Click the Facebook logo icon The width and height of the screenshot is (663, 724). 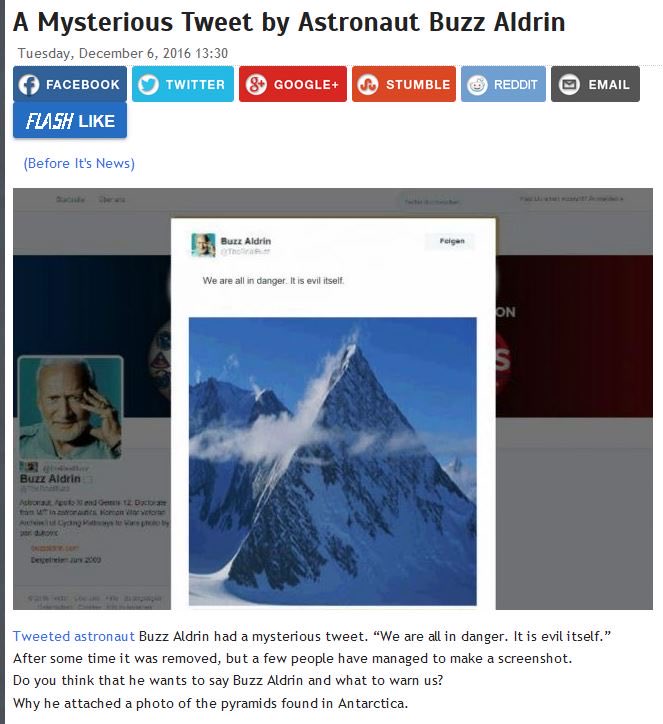tap(29, 85)
